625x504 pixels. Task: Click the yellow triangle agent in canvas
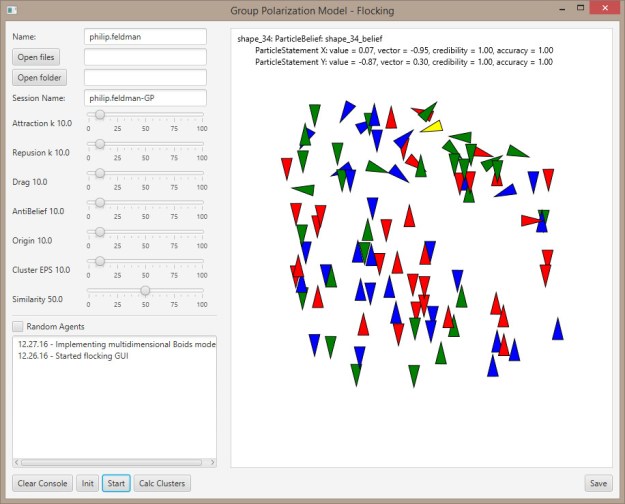point(432,127)
